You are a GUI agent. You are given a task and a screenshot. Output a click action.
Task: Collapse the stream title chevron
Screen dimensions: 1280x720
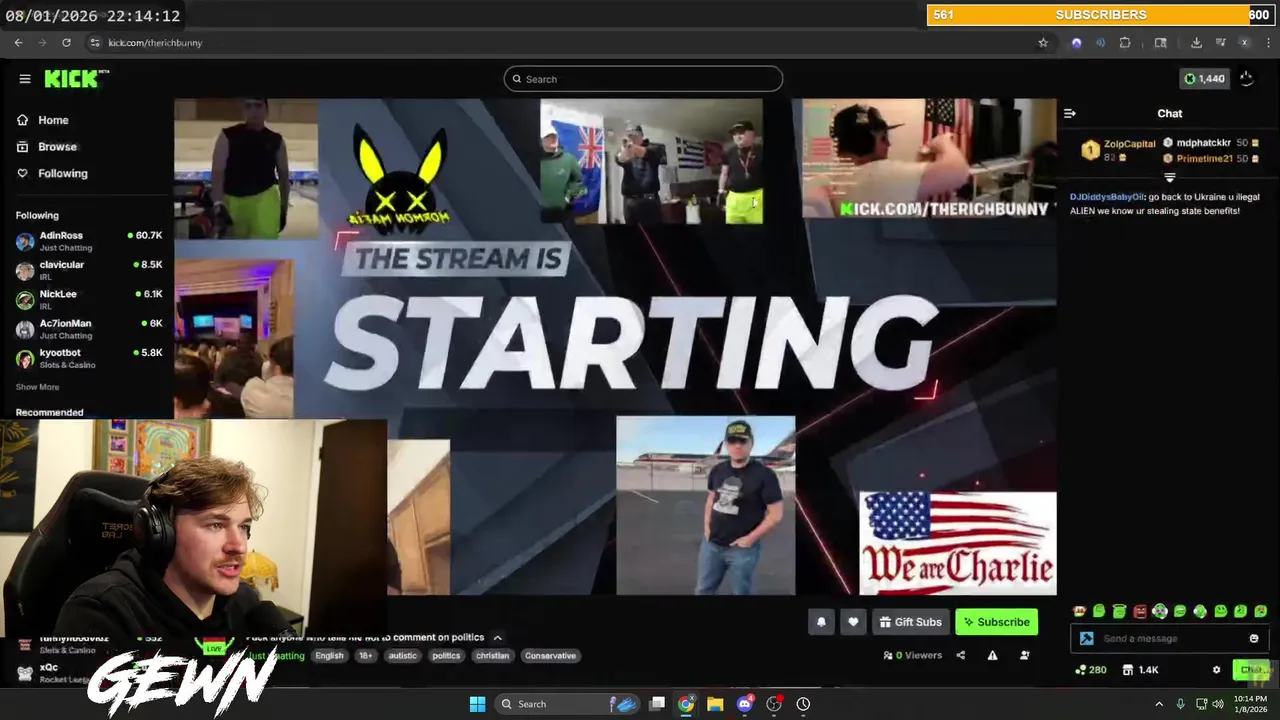(x=497, y=638)
